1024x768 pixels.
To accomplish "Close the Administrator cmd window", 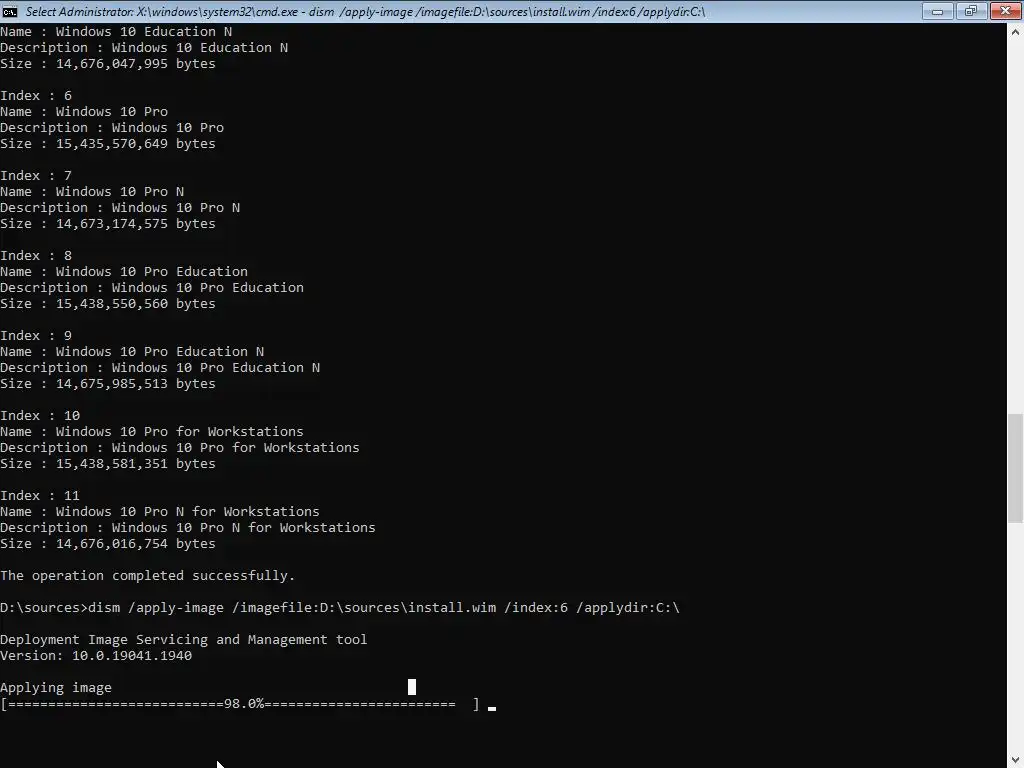I will coord(1006,11).
